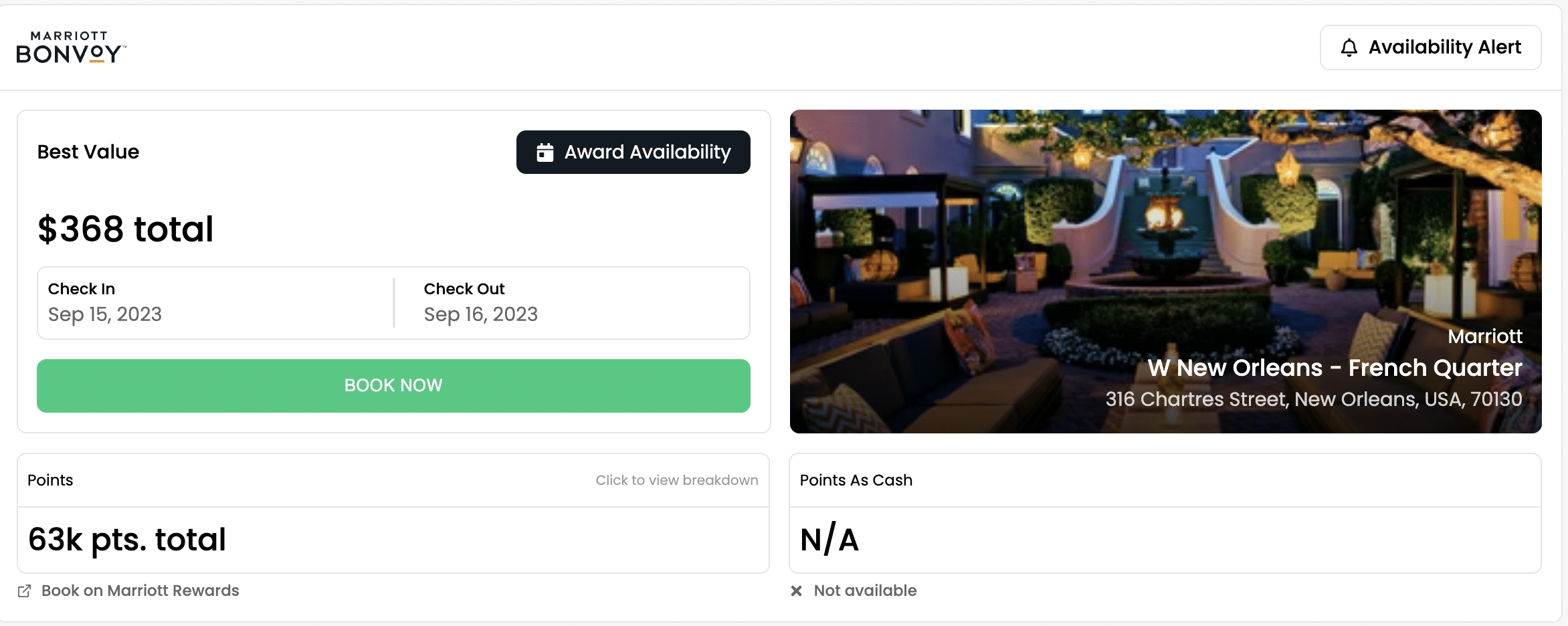Click the Marriott Bonvoy logo
The image size is (1568, 626).
pos(71,47)
